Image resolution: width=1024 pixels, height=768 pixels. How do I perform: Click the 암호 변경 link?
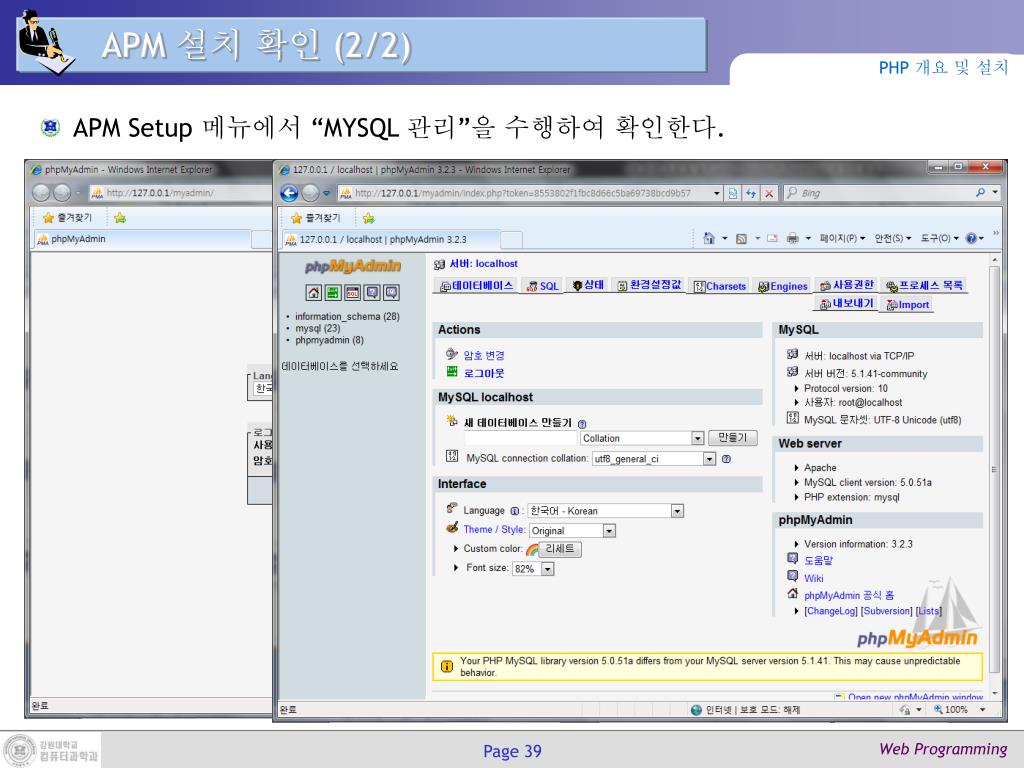click(484, 355)
